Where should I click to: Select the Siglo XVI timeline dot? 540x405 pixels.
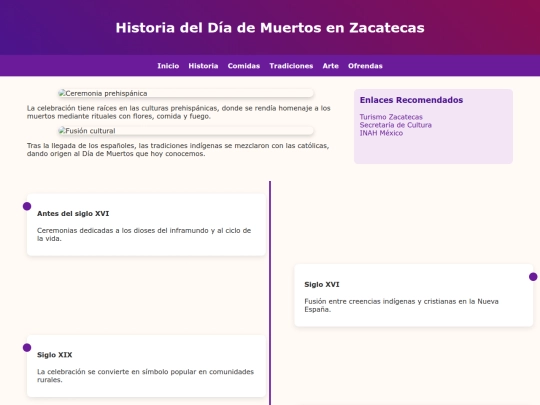tap(533, 277)
